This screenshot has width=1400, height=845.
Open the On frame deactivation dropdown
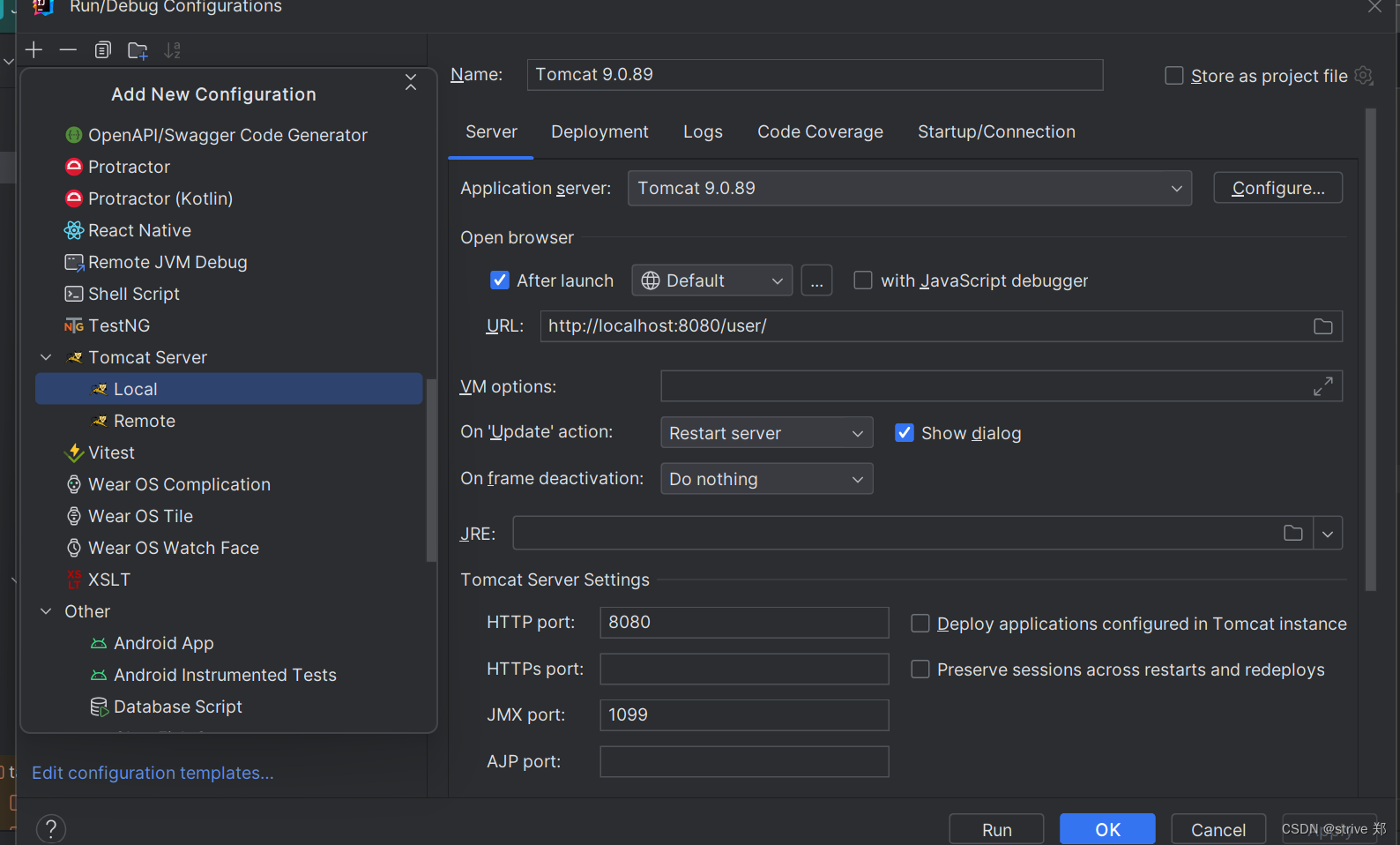click(x=766, y=479)
